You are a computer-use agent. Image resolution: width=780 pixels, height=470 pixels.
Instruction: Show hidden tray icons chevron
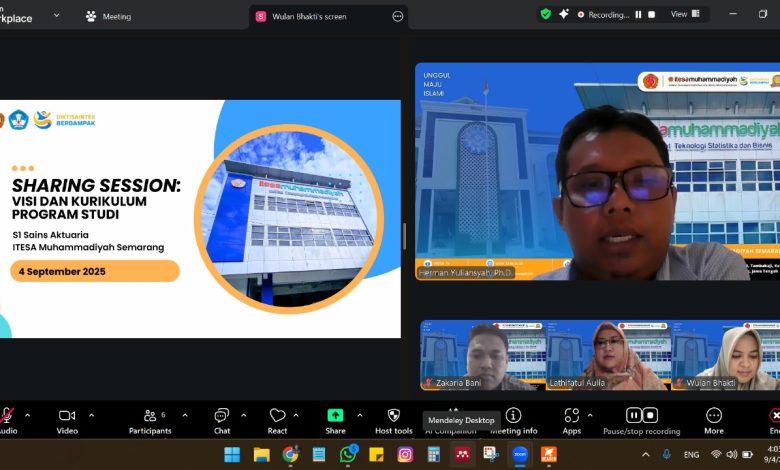646,454
